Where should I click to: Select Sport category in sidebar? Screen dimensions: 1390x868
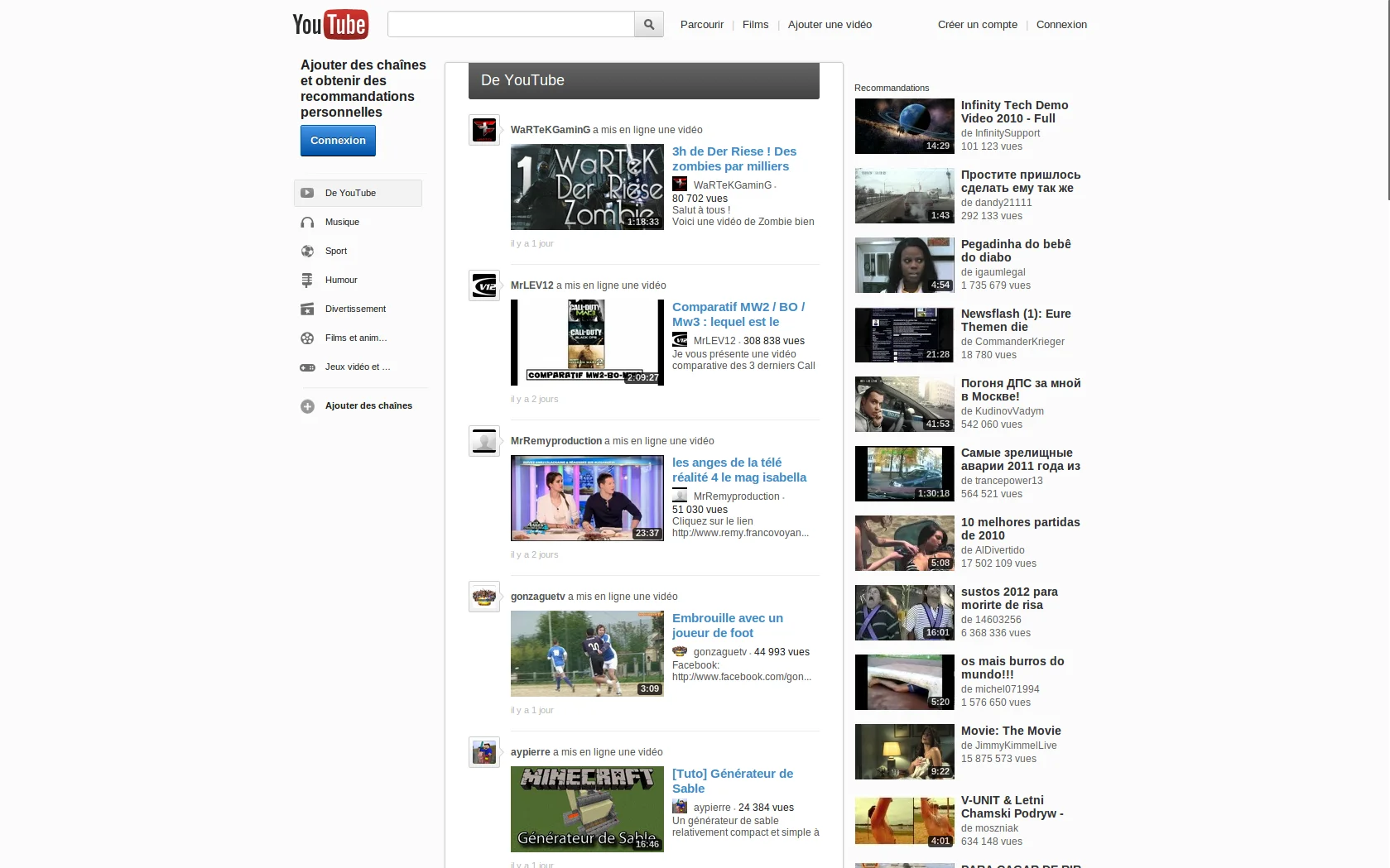click(336, 251)
